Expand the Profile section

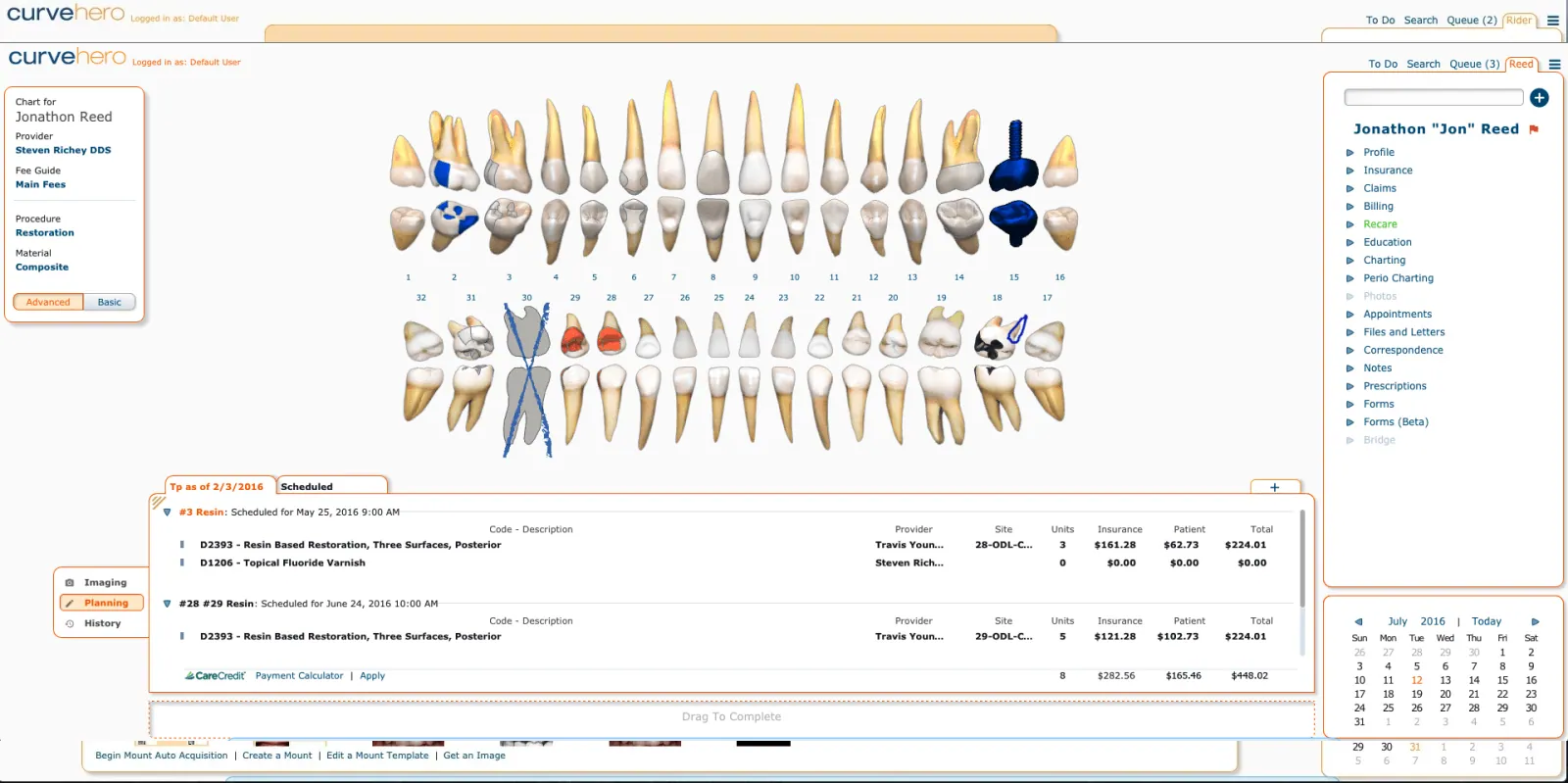[x=1349, y=153]
